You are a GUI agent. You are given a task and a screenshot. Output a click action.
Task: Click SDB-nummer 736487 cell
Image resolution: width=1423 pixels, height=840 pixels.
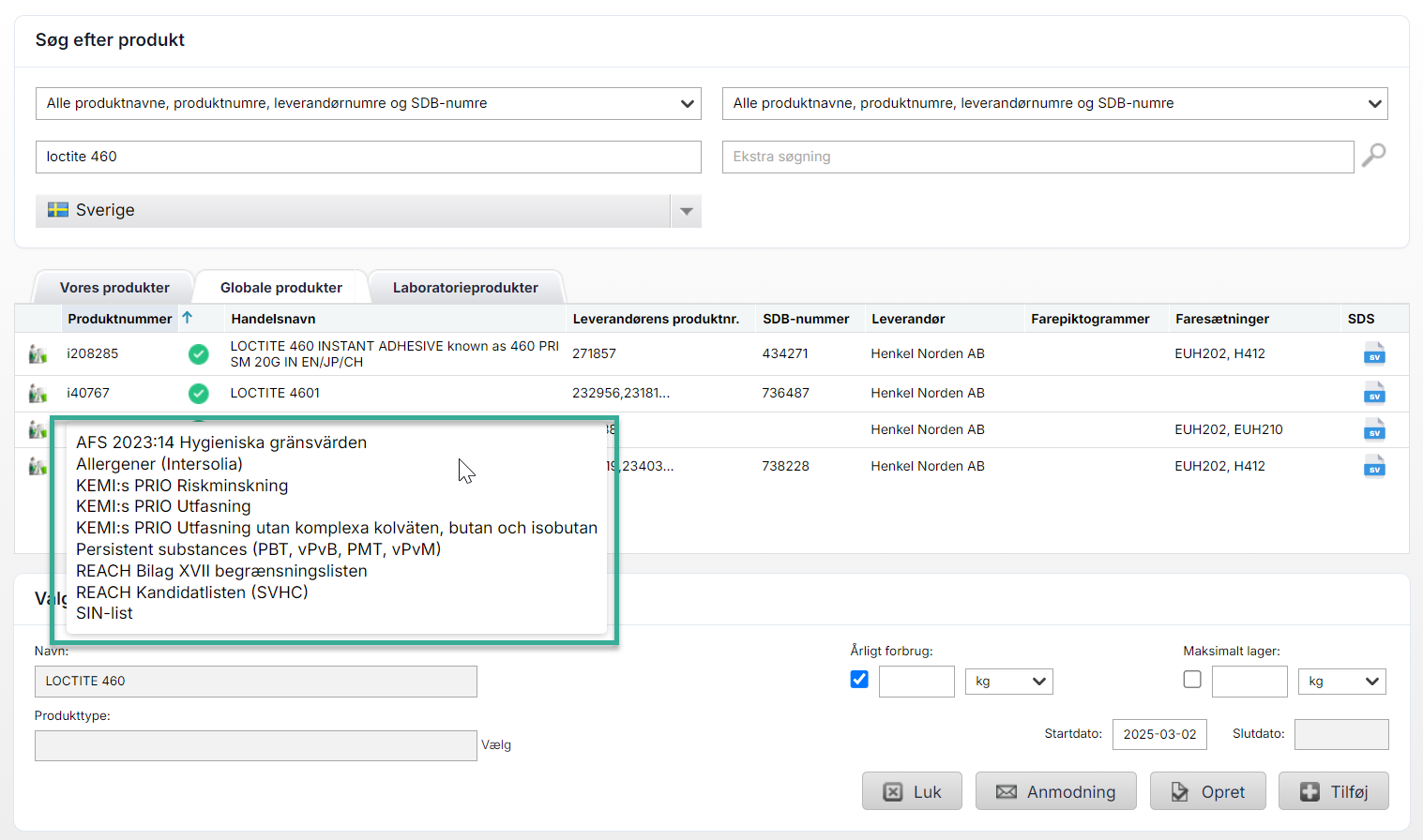click(x=785, y=393)
